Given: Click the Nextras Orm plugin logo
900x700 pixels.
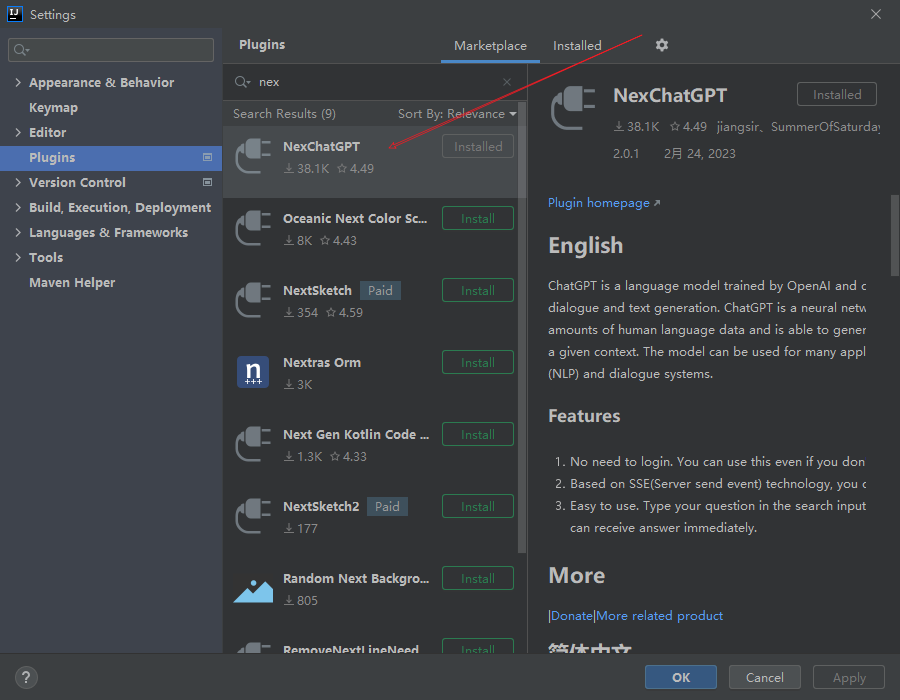Looking at the screenshot, I should pos(253,372).
